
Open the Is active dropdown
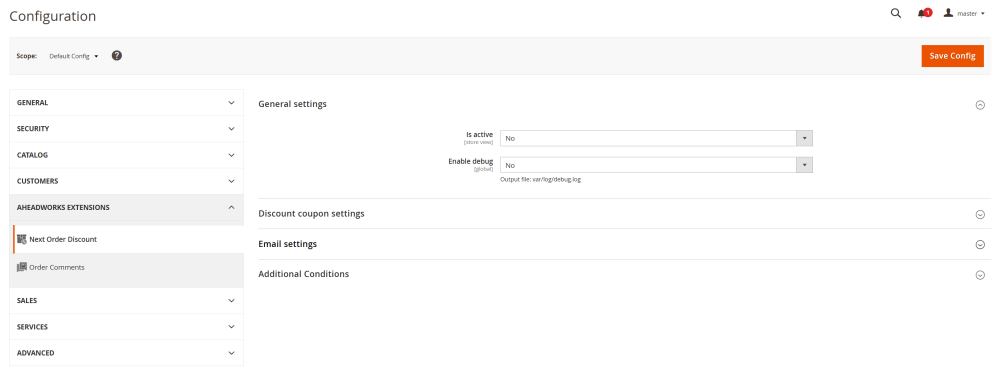tap(656, 138)
